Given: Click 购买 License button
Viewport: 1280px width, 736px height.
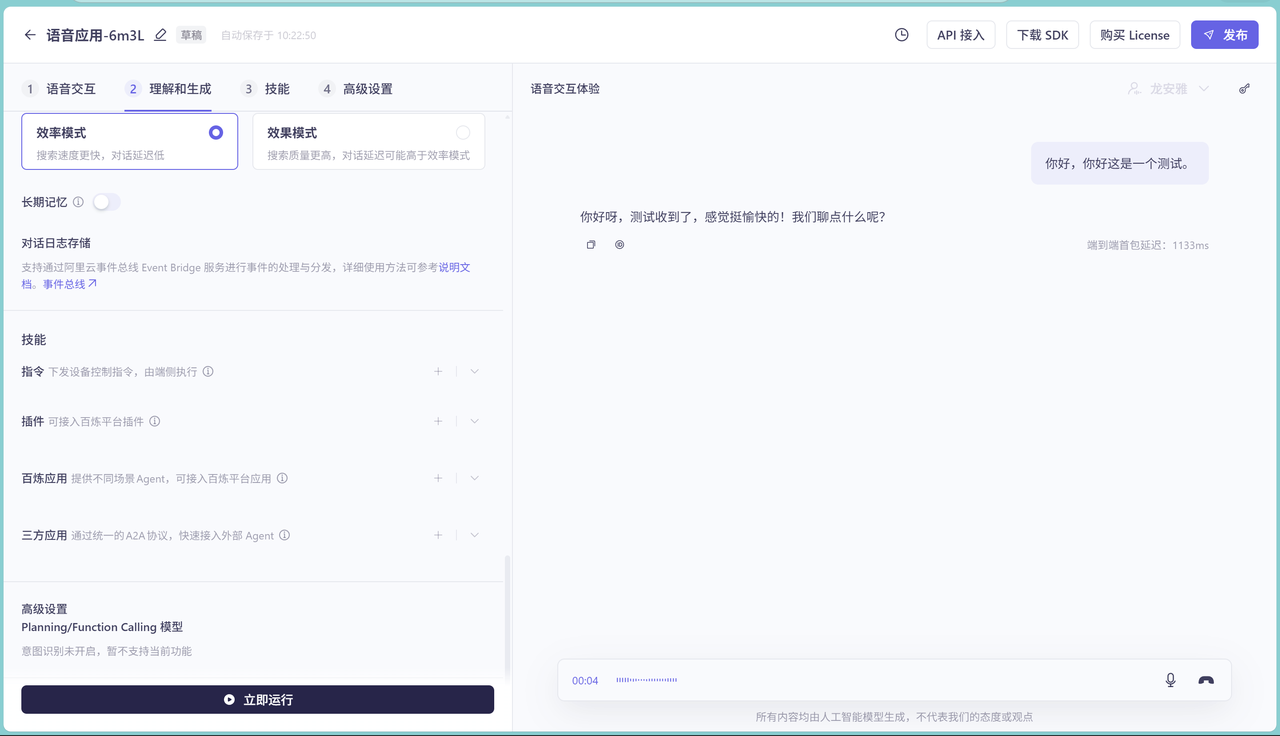Looking at the screenshot, I should click(1135, 35).
